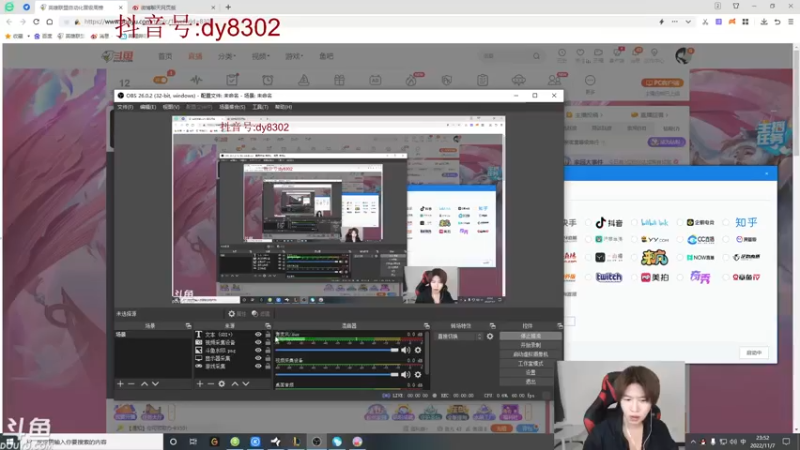Open transition properties gear in scene transitions
Image resolution: width=800 pixels, height=450 pixels.
coord(490,336)
